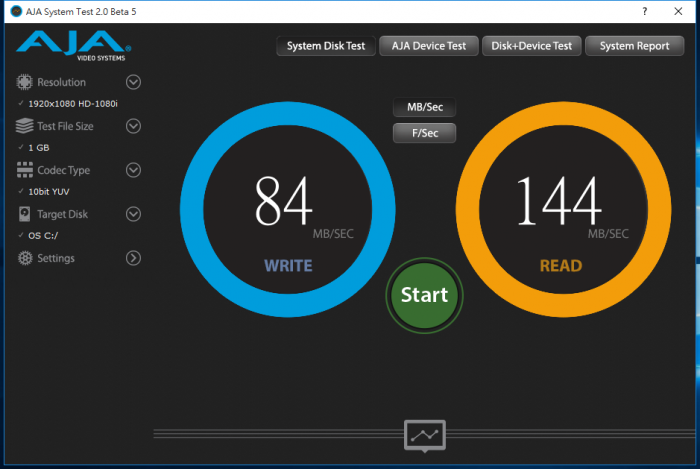The height and width of the screenshot is (469, 700).
Task: Click the Codec Type film icon
Action: pos(25,170)
